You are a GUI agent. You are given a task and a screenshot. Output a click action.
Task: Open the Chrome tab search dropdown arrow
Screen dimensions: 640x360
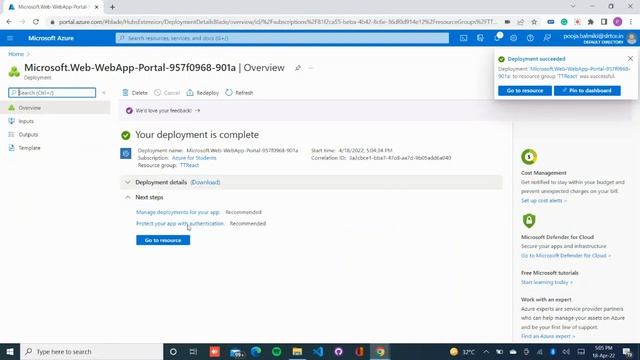(x=573, y=7)
